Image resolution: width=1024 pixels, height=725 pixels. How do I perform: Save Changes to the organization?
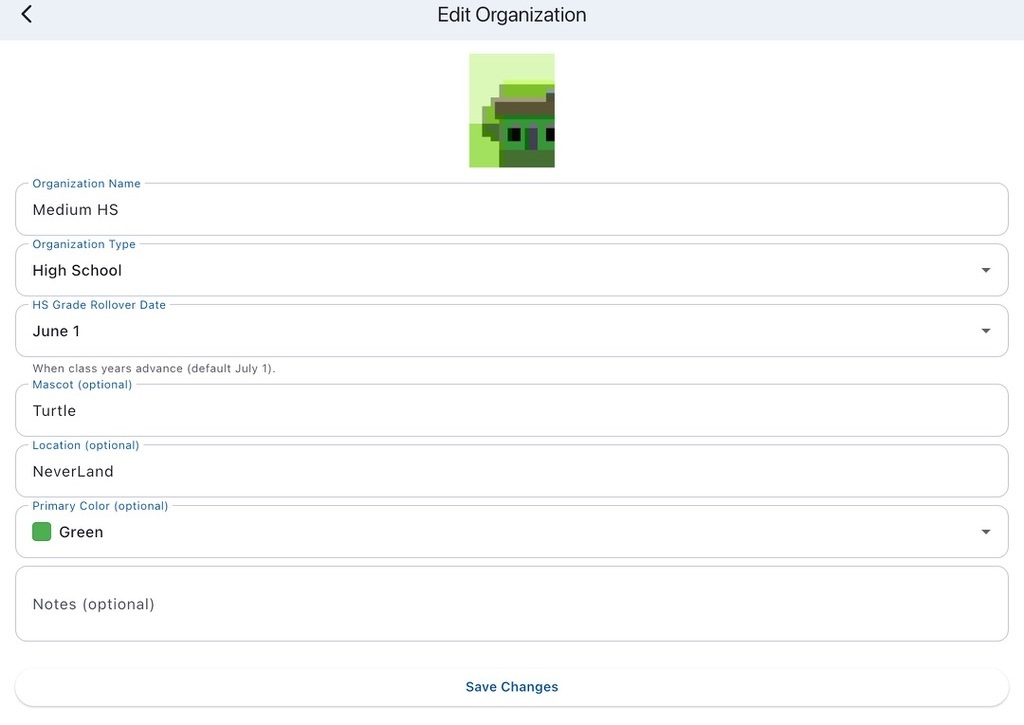coord(512,687)
